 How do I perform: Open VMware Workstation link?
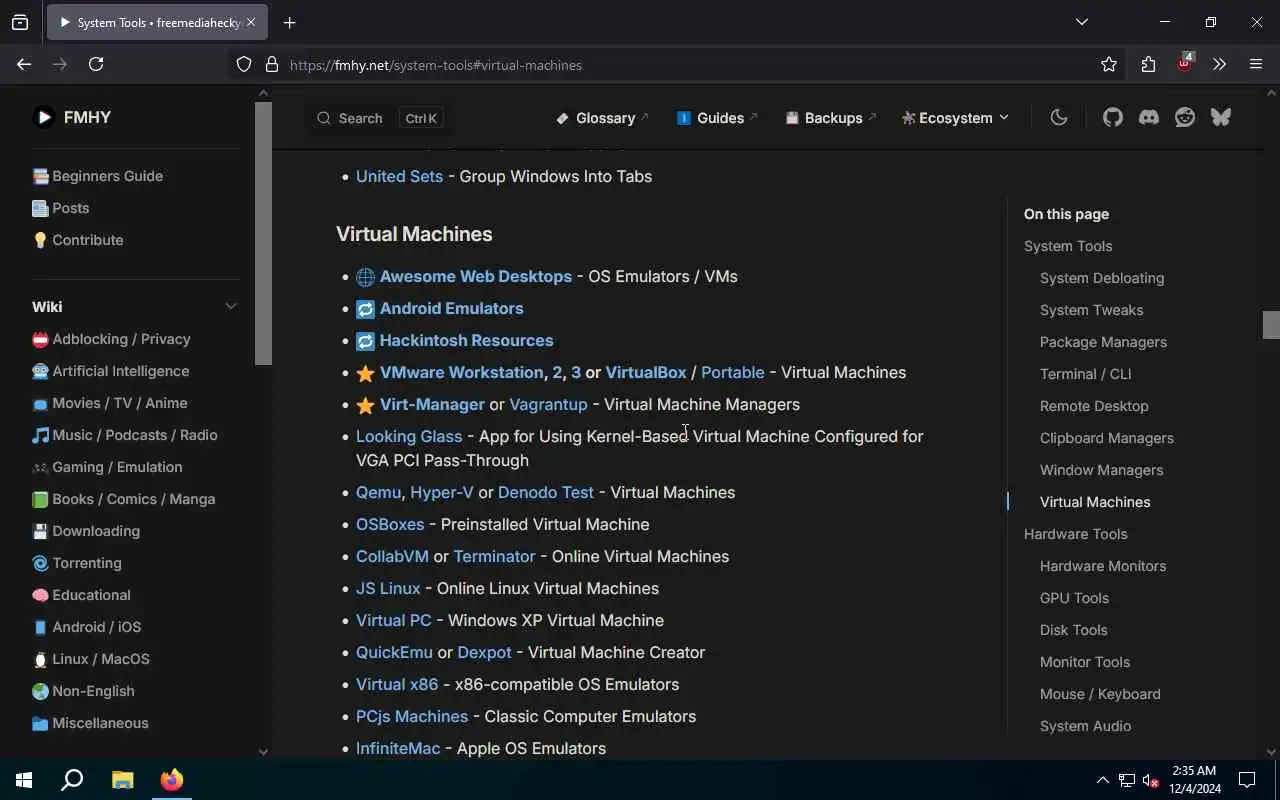(x=461, y=372)
